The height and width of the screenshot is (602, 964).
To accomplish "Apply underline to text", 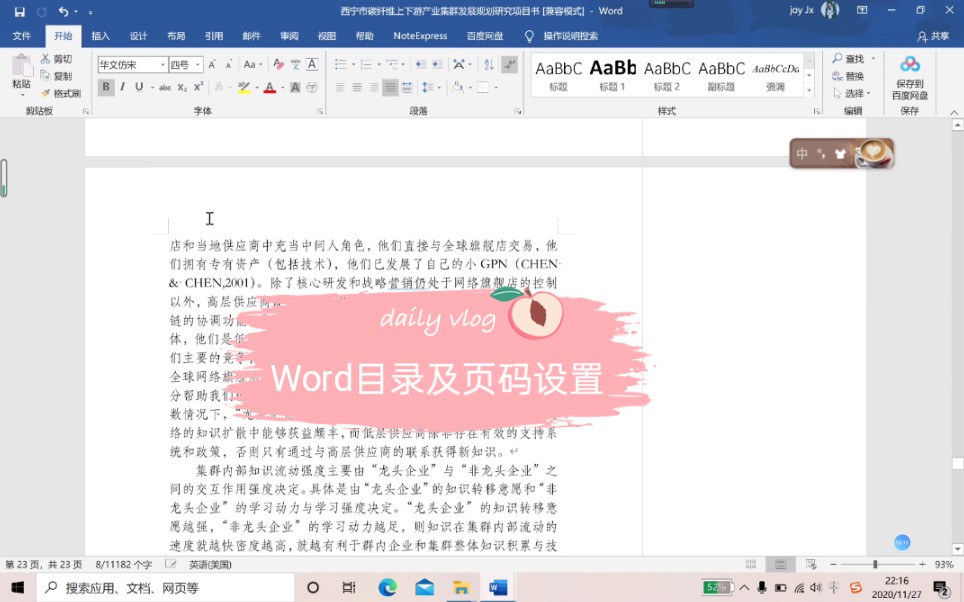I will click(137, 85).
